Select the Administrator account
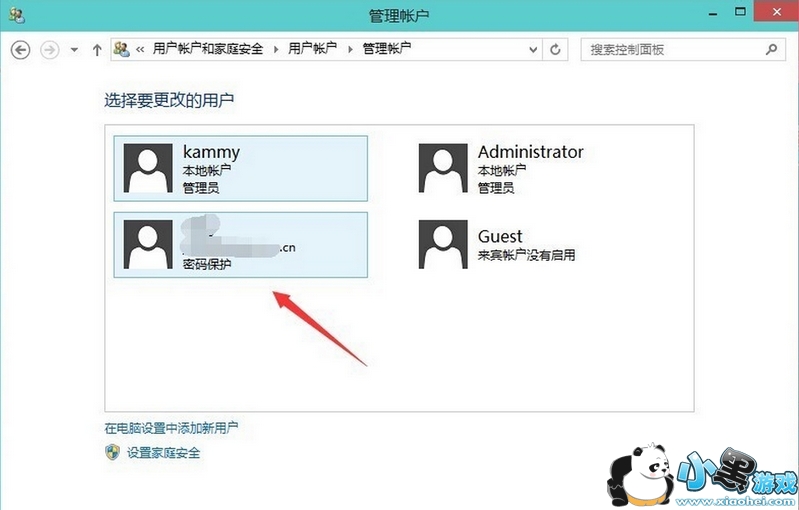This screenshot has width=799, height=510. tap(535, 169)
